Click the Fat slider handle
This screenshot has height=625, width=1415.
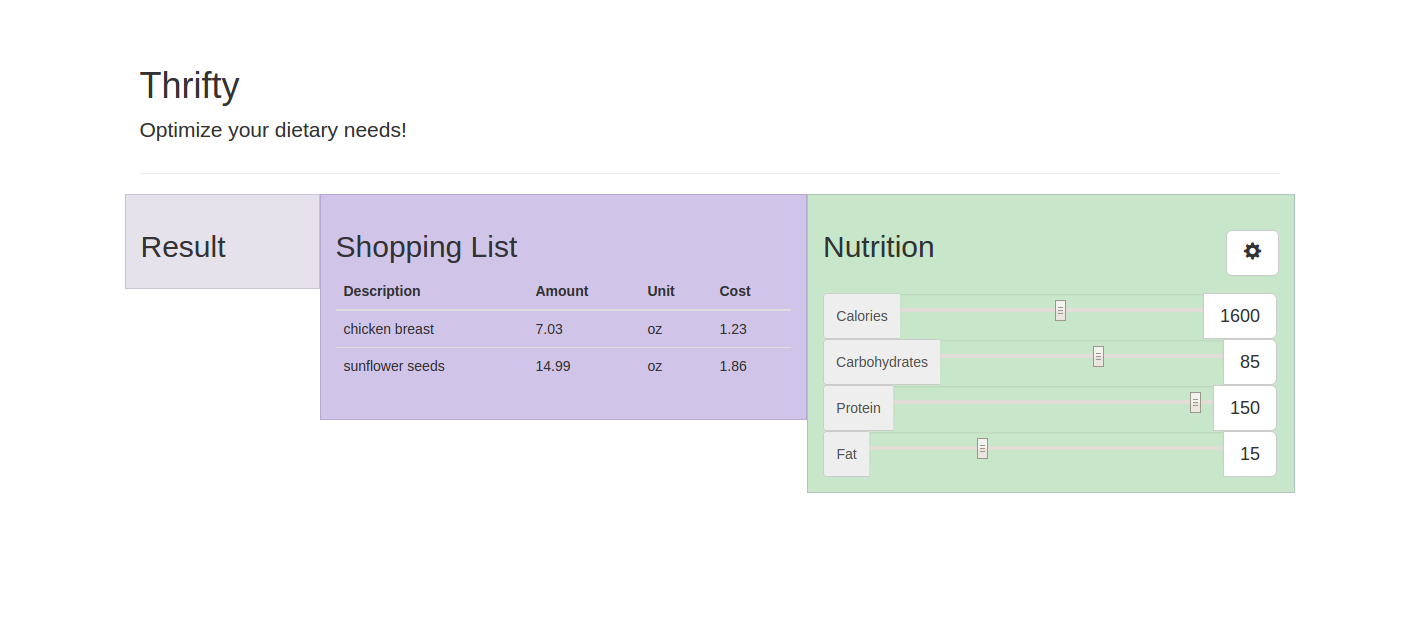982,449
